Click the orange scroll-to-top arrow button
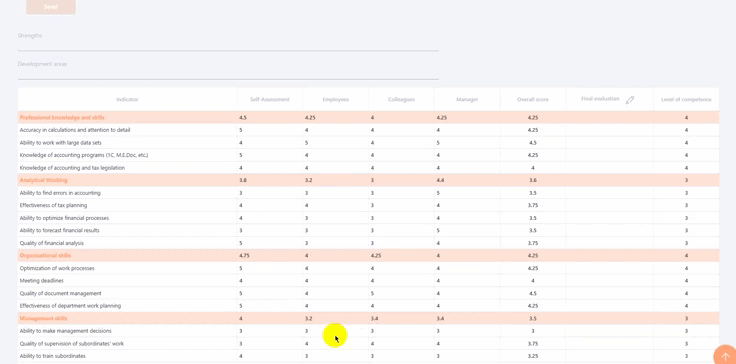Image resolution: width=736 pixels, height=364 pixels. [x=725, y=356]
